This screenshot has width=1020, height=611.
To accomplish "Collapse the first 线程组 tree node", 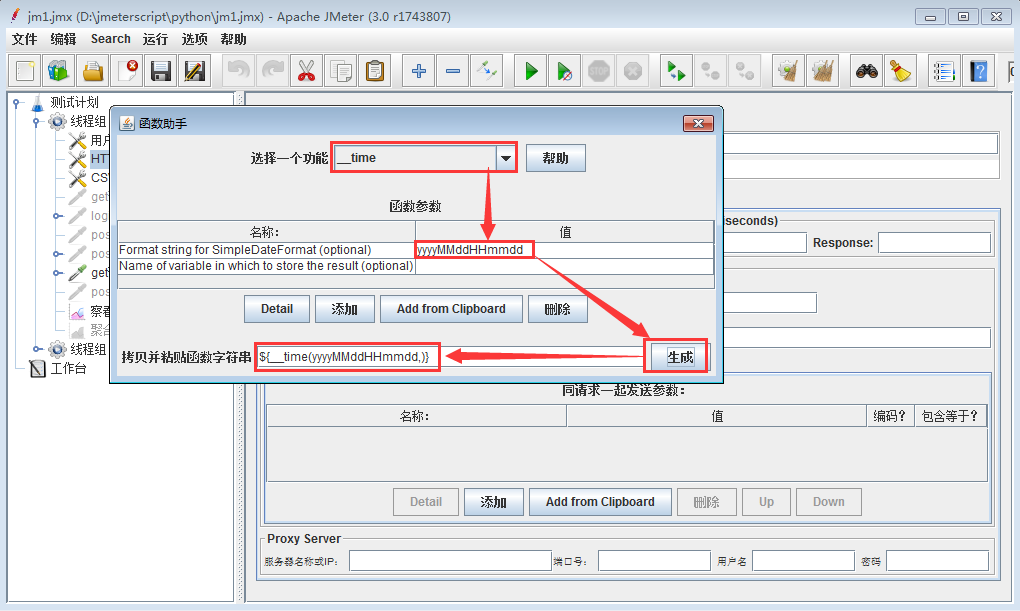I will 37,122.
